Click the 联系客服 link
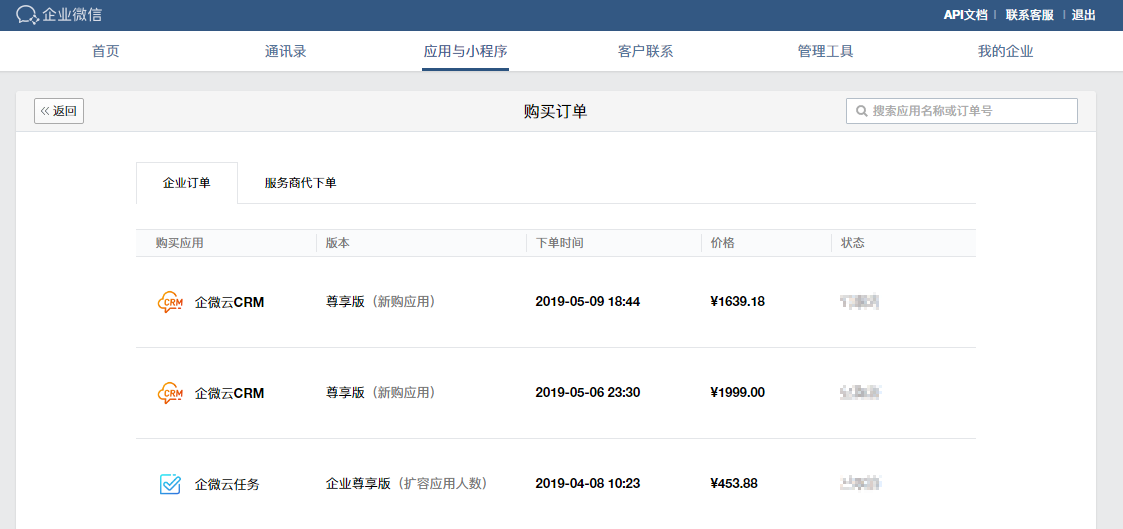1123x529 pixels. (x=1029, y=15)
